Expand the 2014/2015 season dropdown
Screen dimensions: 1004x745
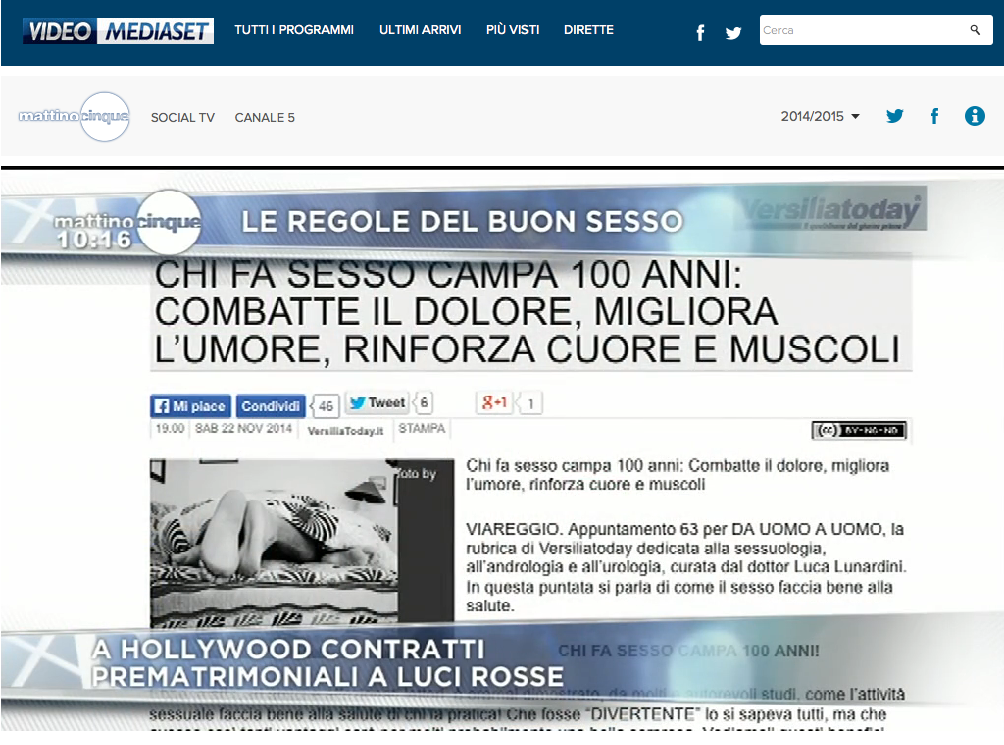coord(820,116)
